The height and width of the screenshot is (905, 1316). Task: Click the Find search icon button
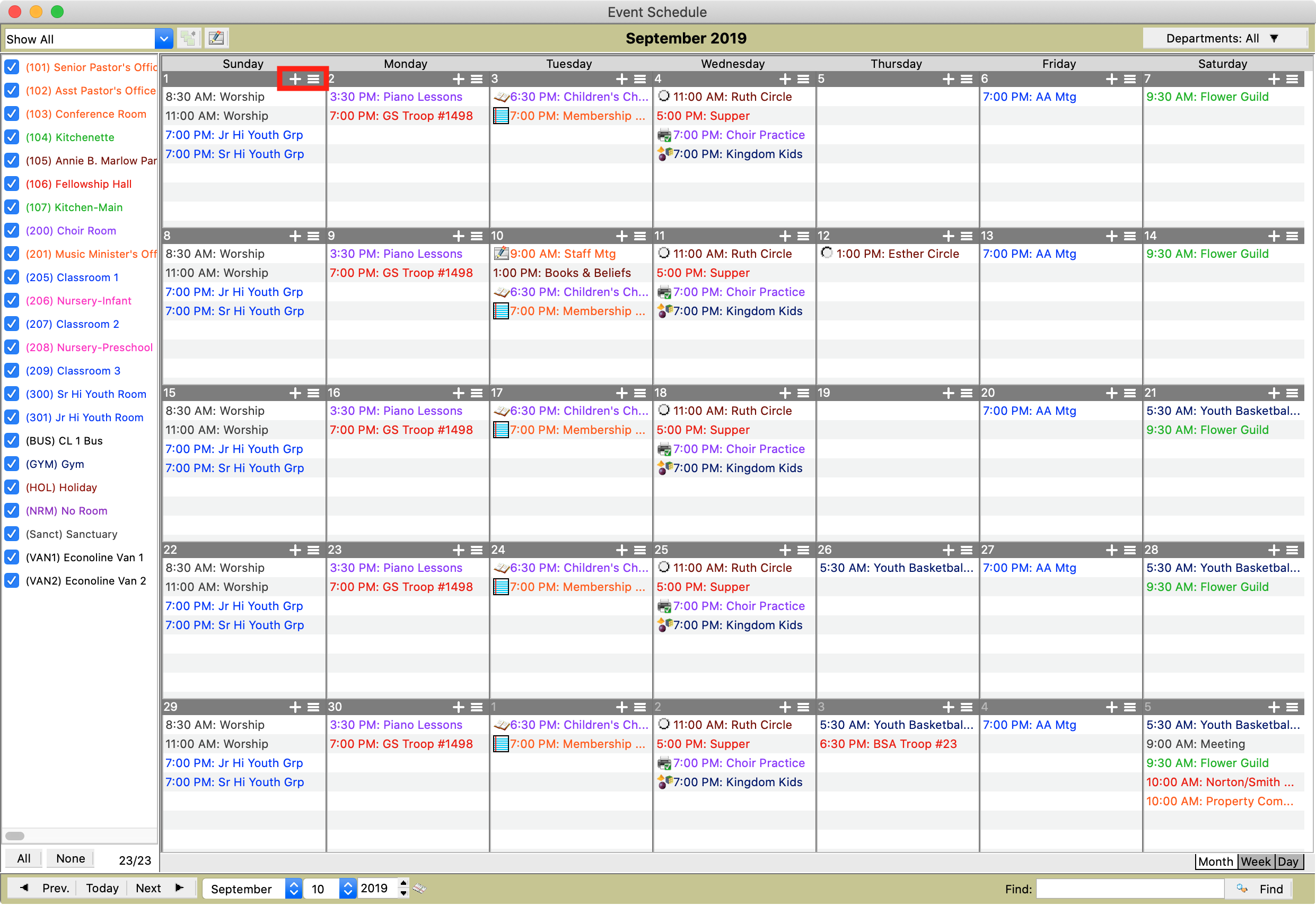[1259, 889]
